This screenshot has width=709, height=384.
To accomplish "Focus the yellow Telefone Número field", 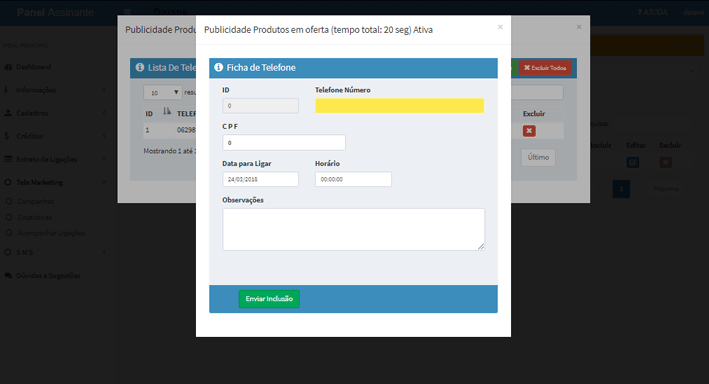I will [x=399, y=106].
